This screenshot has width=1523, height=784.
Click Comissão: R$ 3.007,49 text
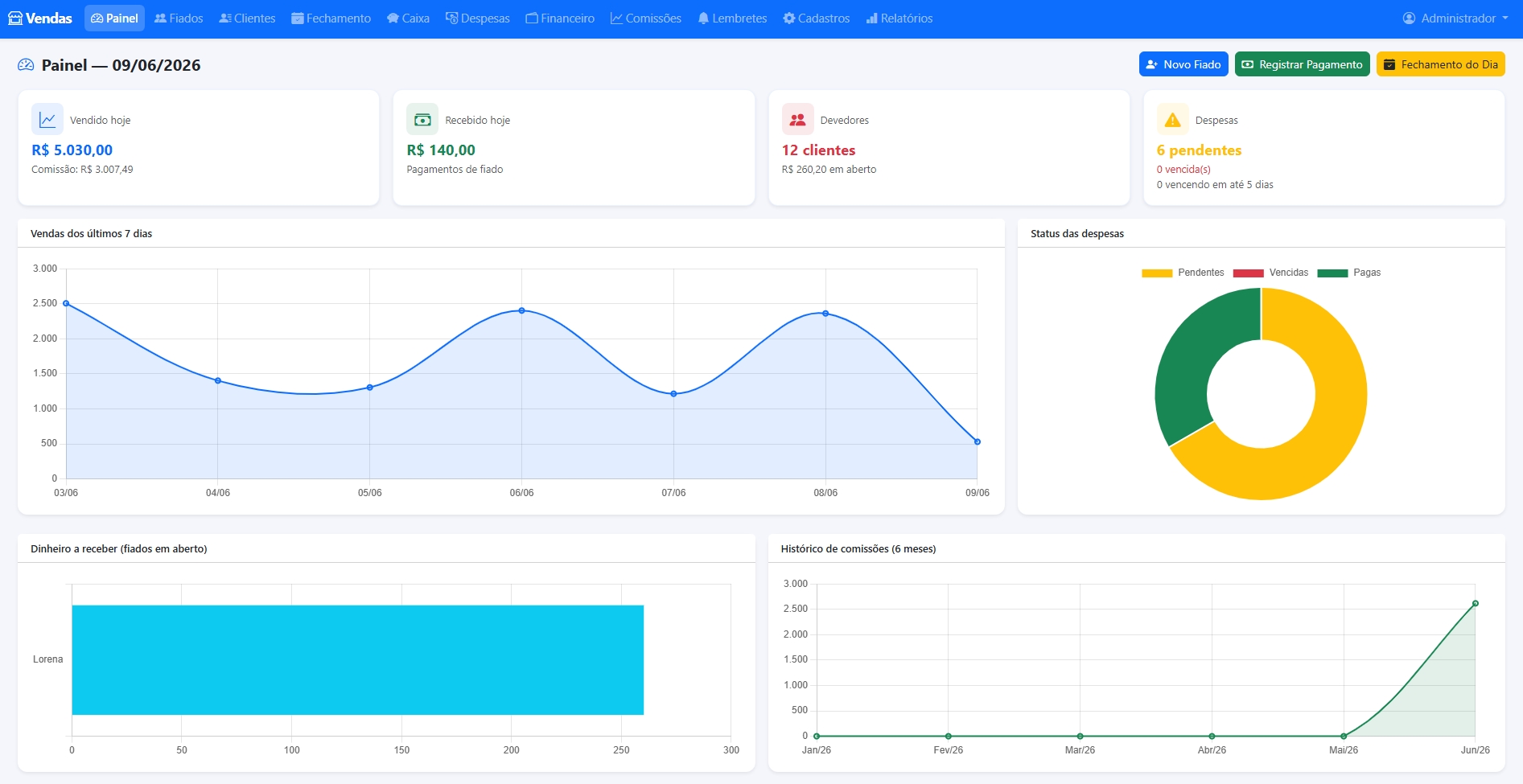click(82, 170)
